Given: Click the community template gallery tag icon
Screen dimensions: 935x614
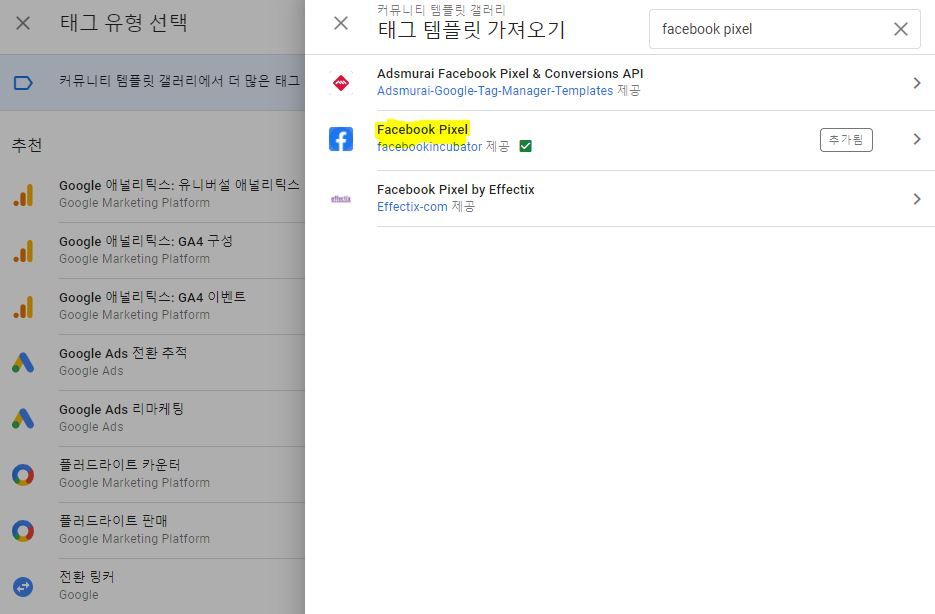Looking at the screenshot, I should [x=23, y=82].
